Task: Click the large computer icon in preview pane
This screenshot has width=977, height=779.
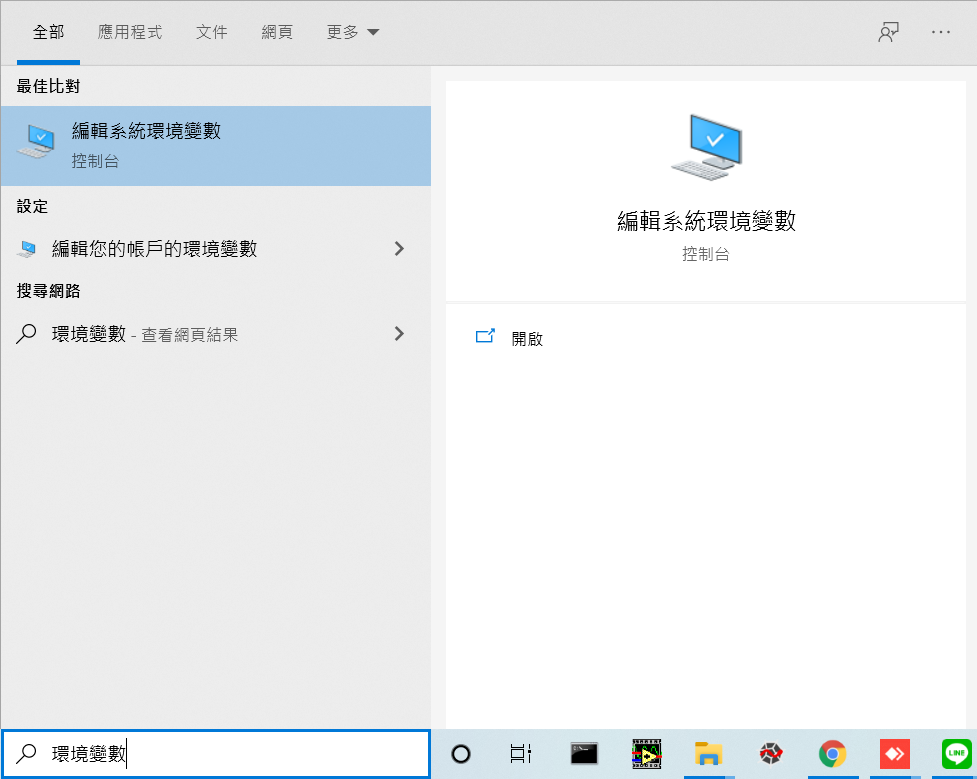Action: (x=706, y=147)
